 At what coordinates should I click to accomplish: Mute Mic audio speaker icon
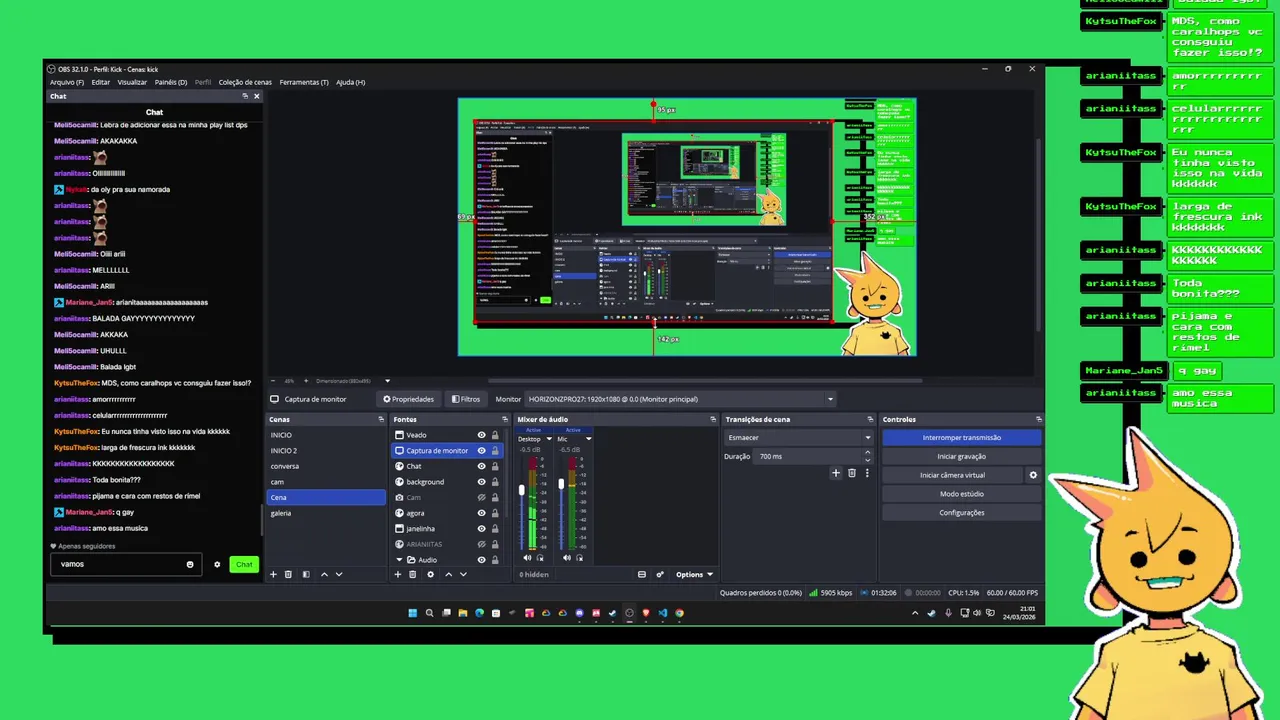point(566,557)
